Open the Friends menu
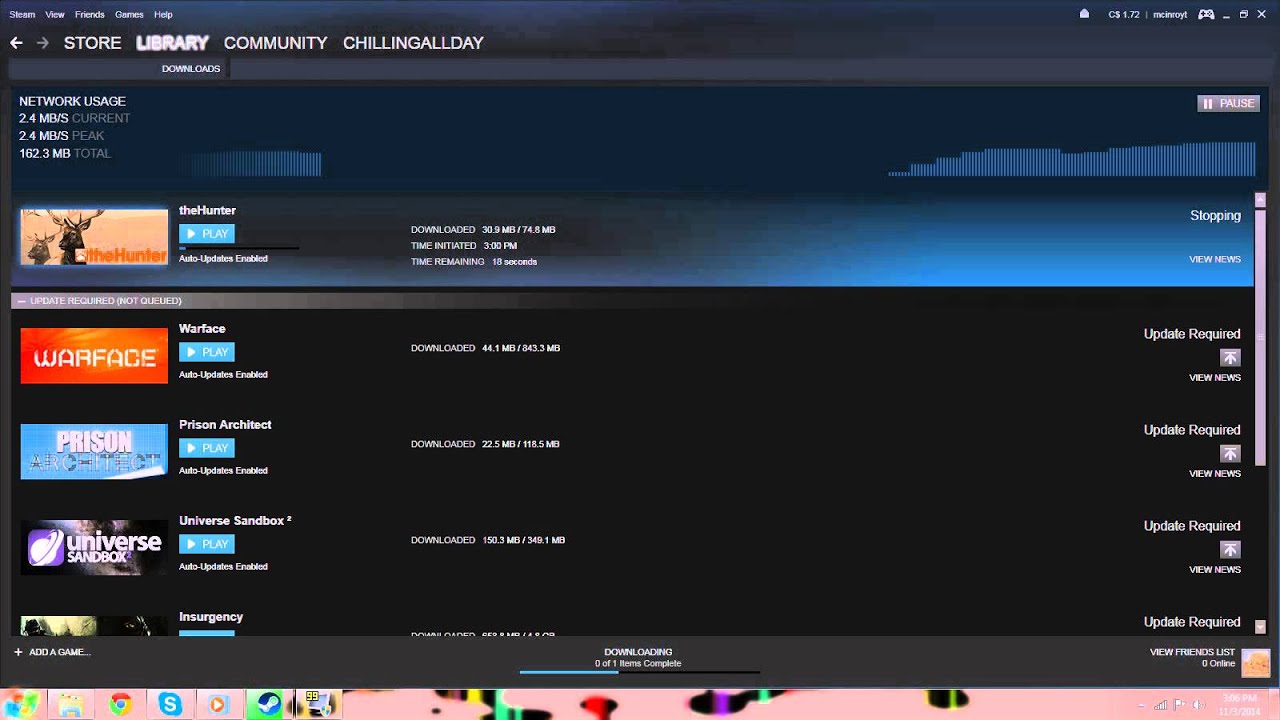 pos(89,15)
